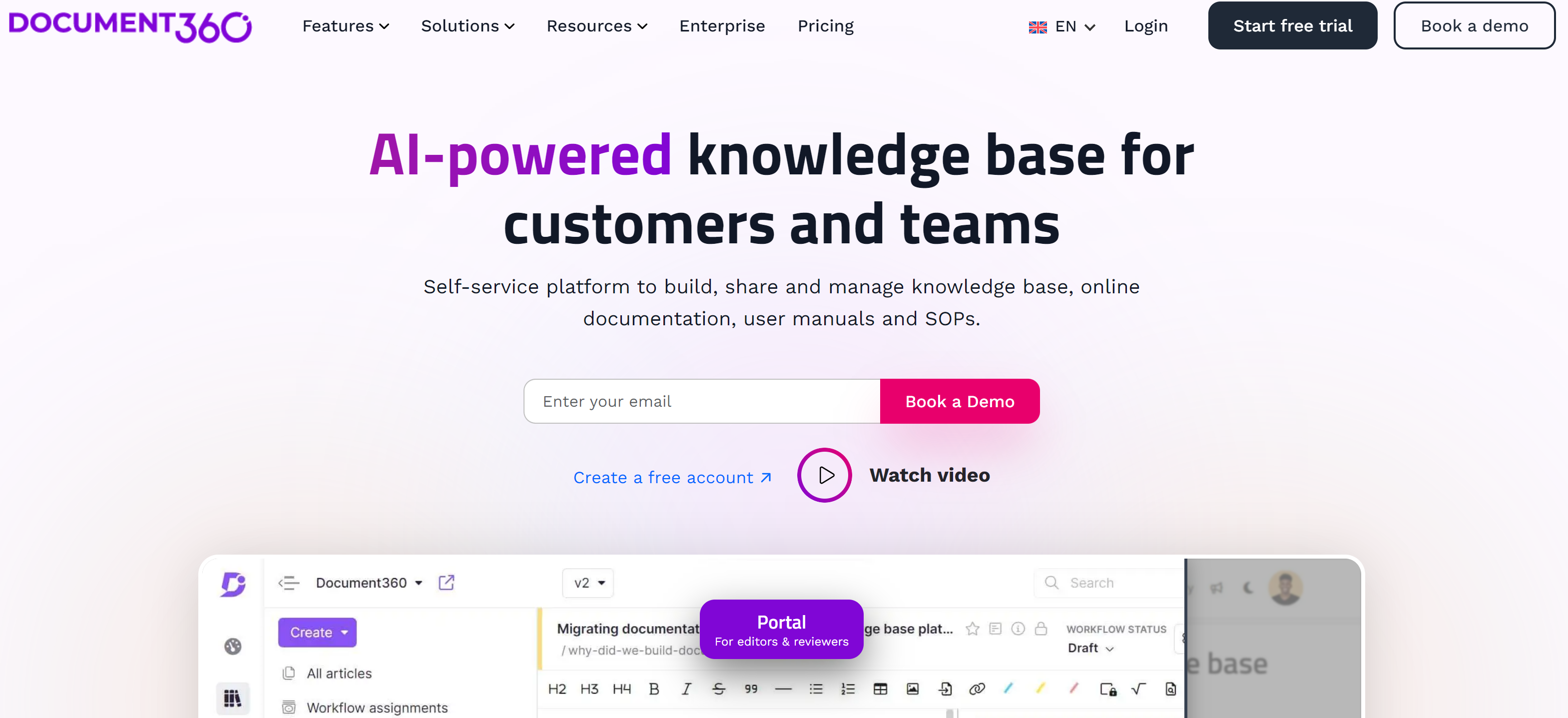This screenshot has width=1568, height=718.
Task: Click the Book a Demo button
Action: point(959,401)
